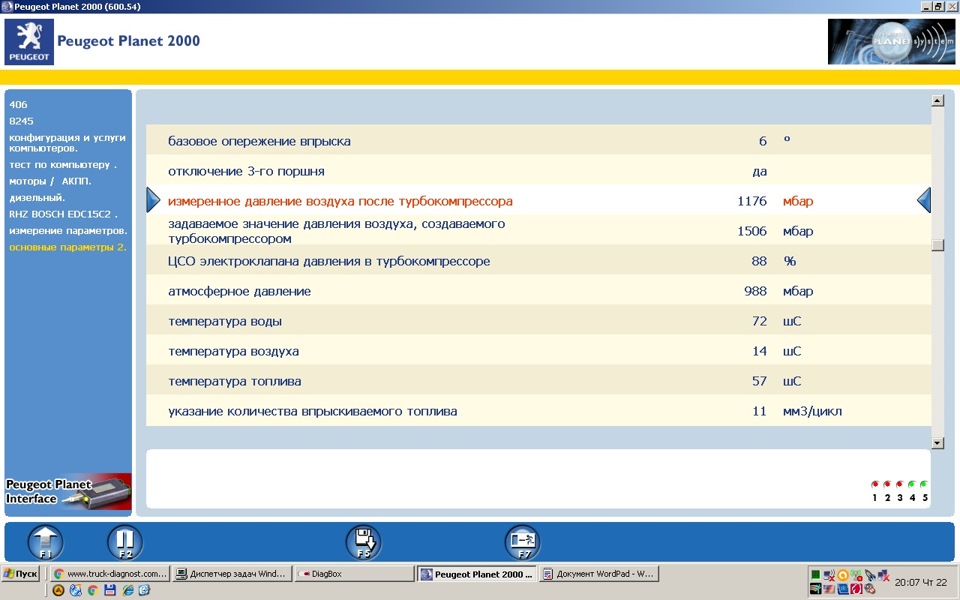Switch to www.truck-diagnost.com Chrome taskbar window
Screen dimensions: 960x600
pyautogui.click(x=110, y=574)
